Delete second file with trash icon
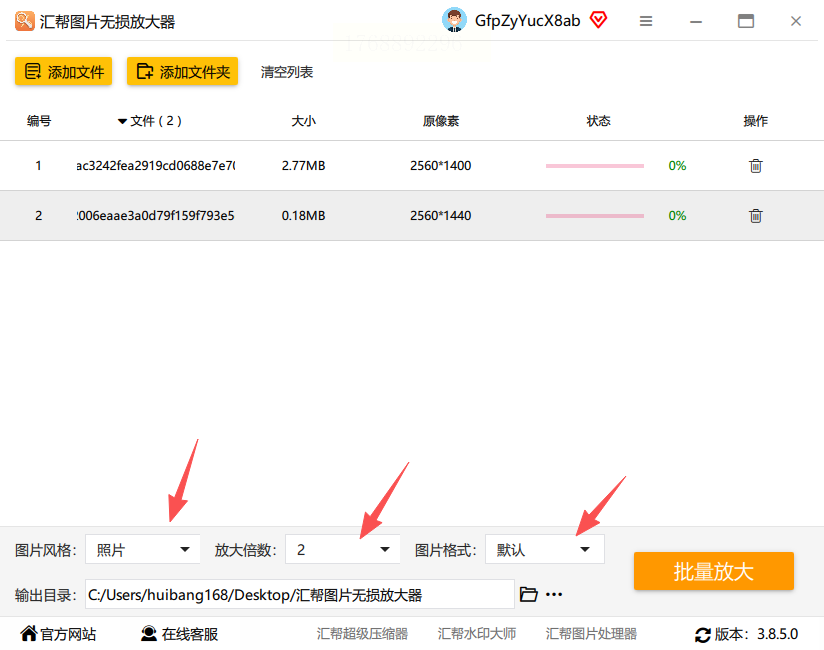This screenshot has width=824, height=650. 755,215
